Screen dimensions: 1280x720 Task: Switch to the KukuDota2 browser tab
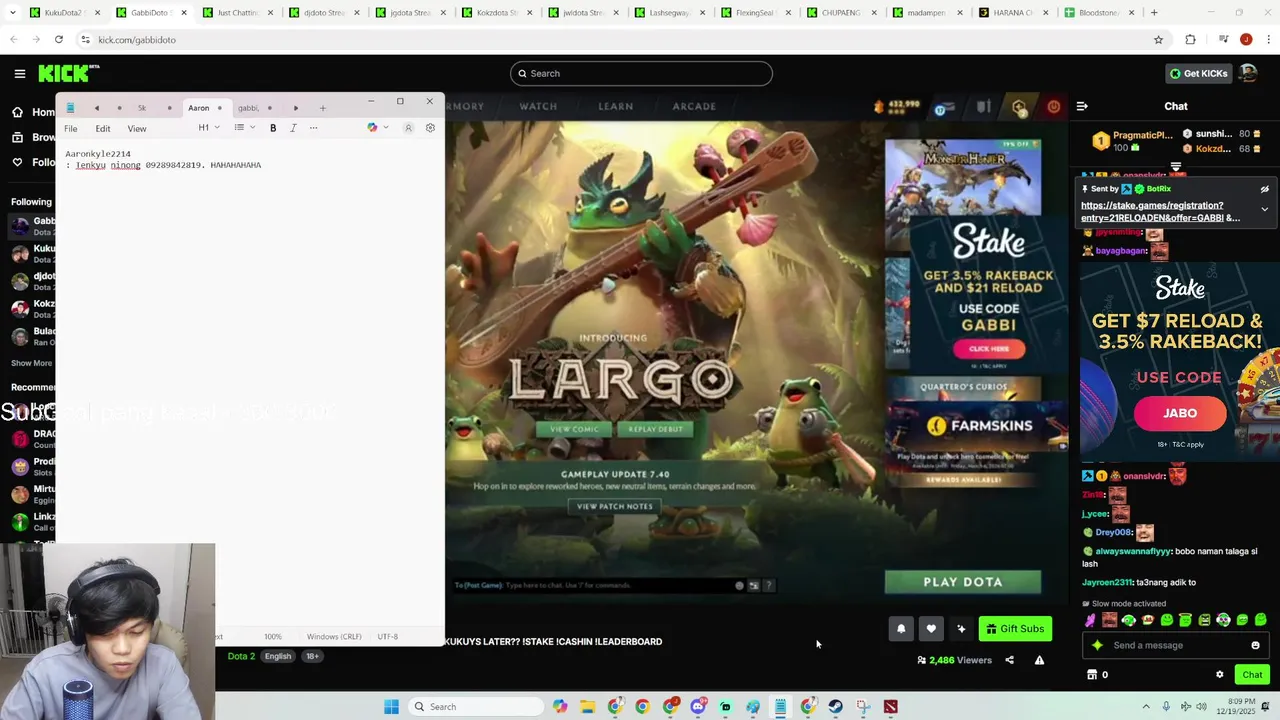(x=63, y=13)
